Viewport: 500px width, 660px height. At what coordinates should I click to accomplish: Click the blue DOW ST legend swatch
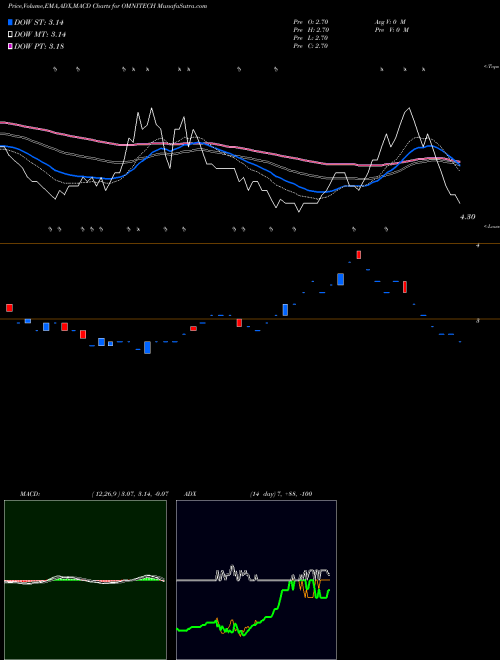point(10,22)
